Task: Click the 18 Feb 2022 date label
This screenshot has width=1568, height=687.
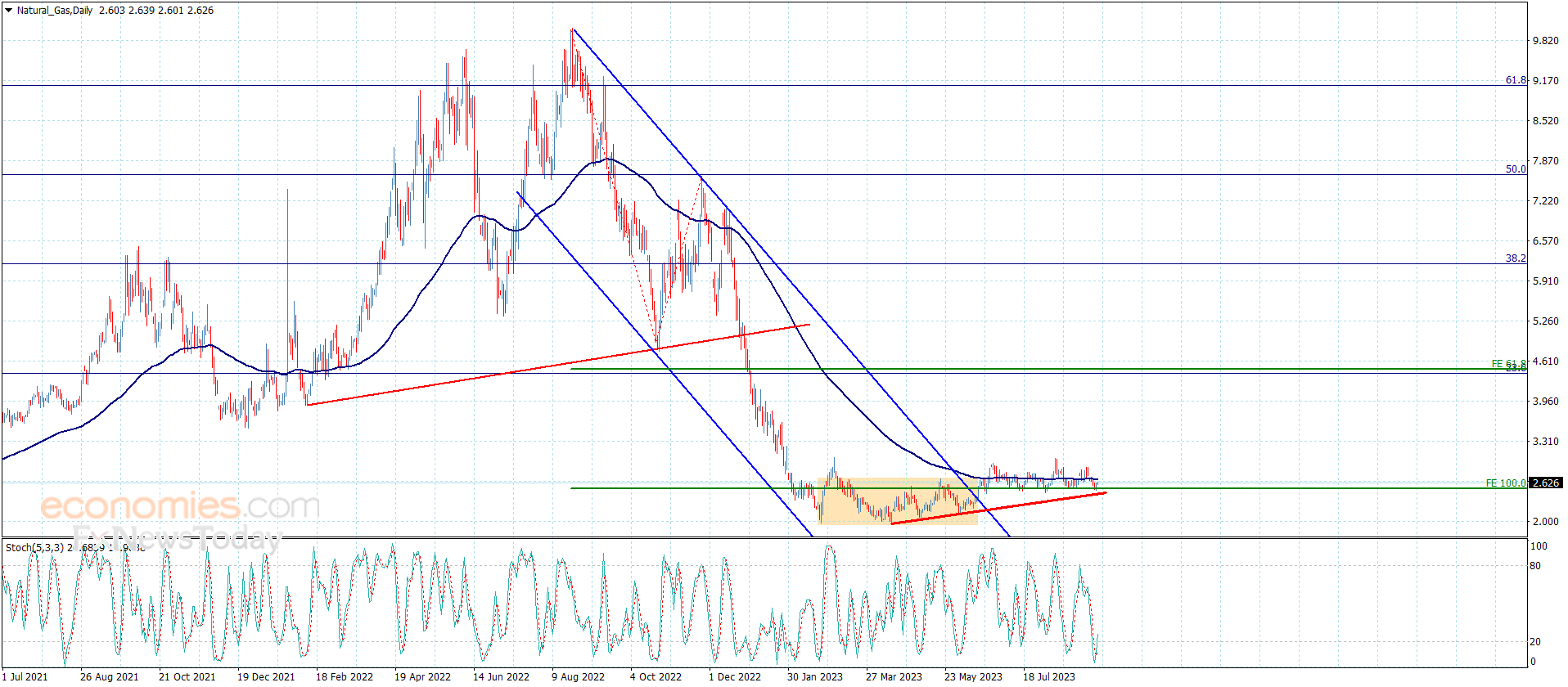Action: coord(345,676)
